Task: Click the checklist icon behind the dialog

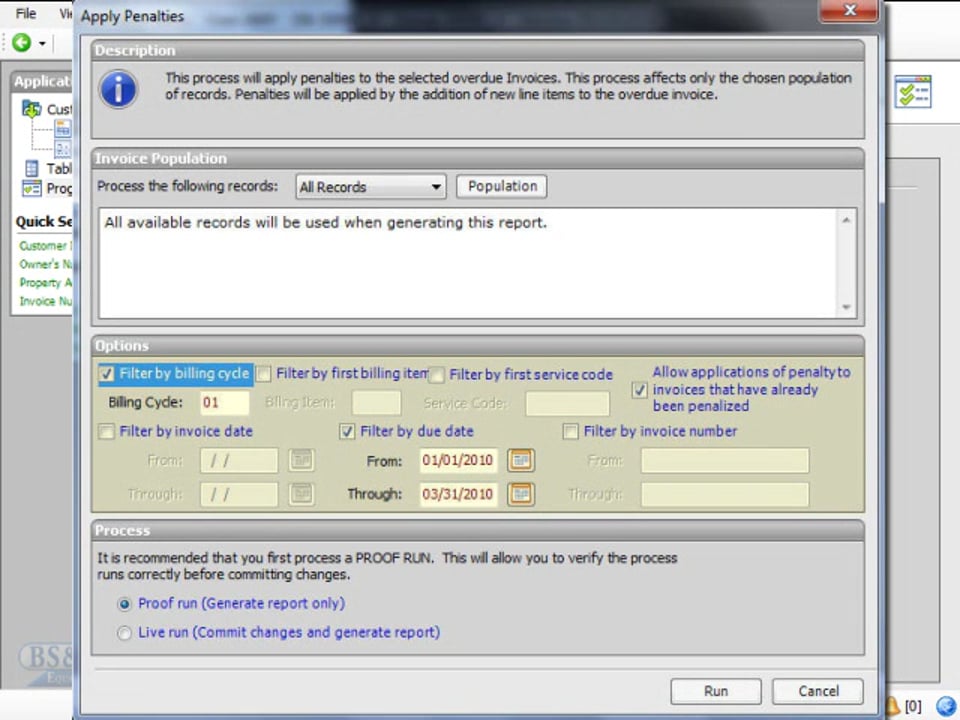Action: (912, 91)
